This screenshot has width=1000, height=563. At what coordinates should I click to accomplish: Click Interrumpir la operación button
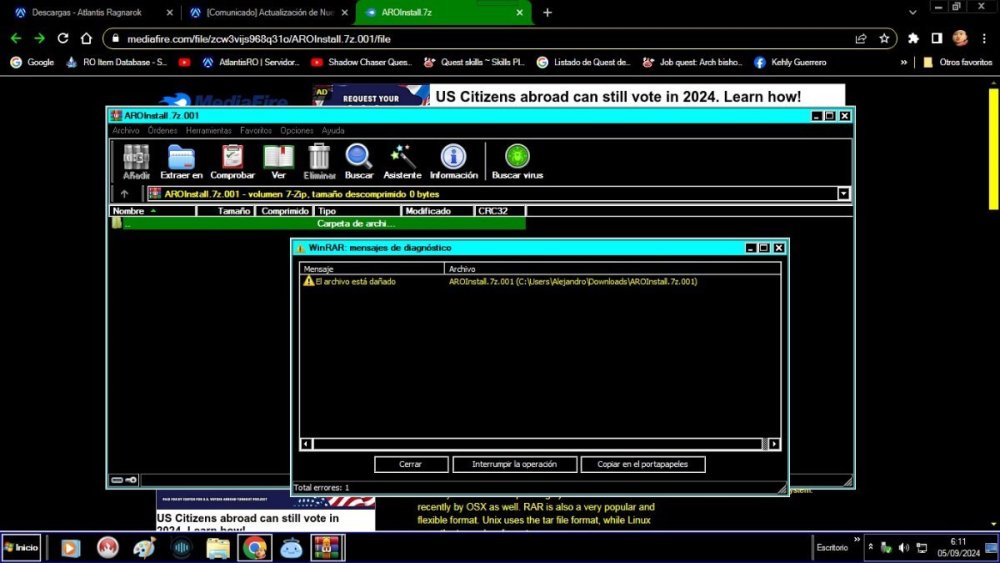click(515, 465)
